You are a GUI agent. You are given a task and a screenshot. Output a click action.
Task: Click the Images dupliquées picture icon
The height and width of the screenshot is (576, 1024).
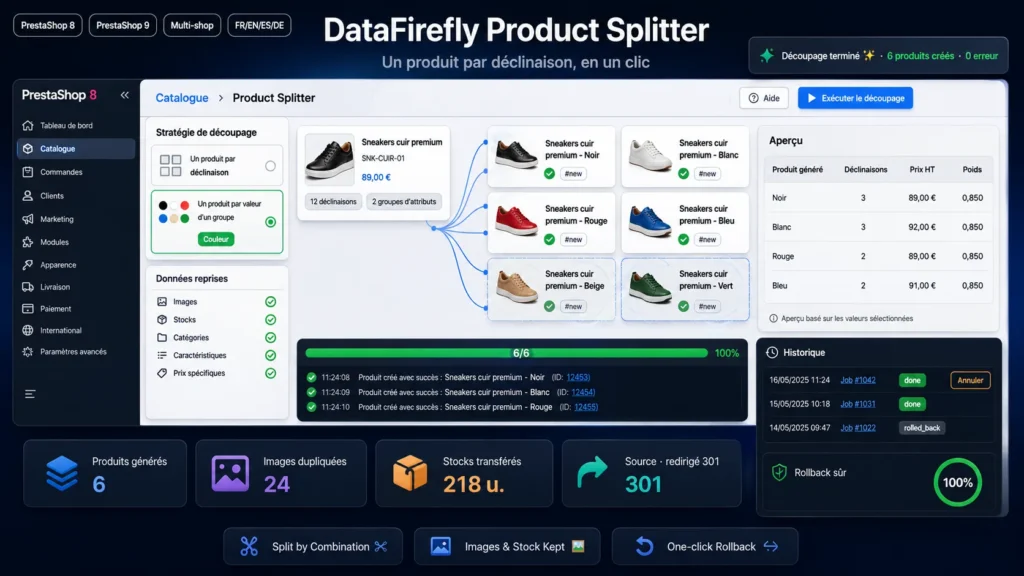tap(230, 473)
